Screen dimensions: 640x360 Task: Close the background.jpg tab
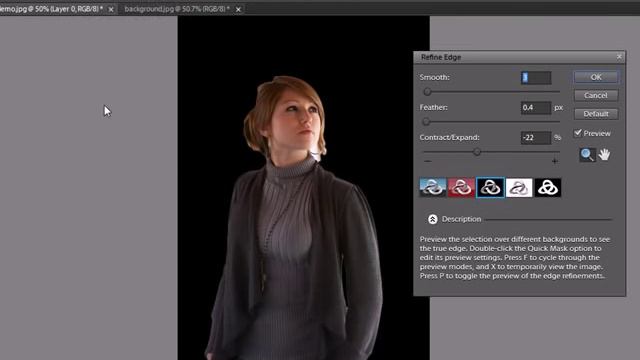click(x=238, y=9)
